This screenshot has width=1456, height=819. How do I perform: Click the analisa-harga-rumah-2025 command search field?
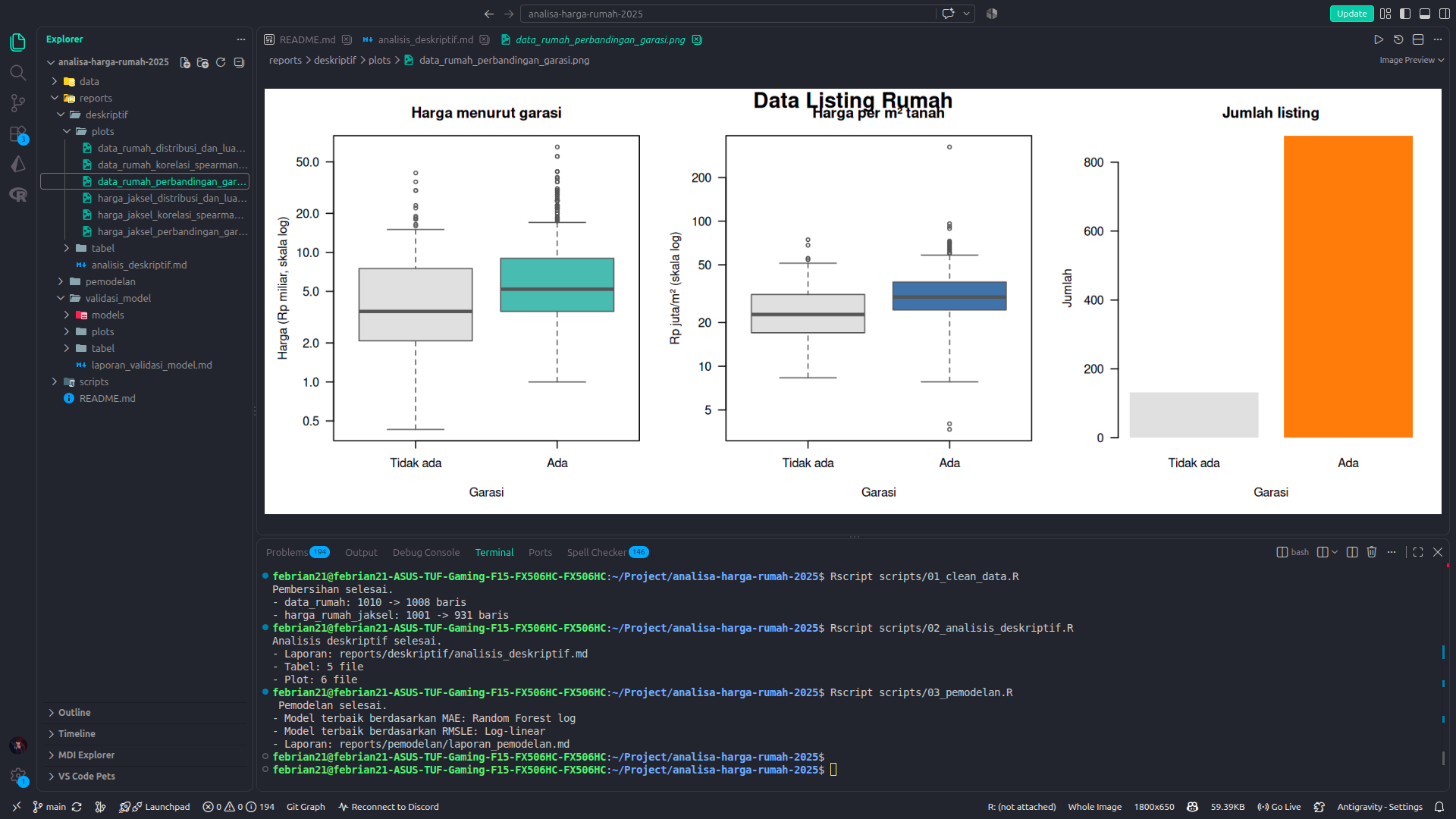[728, 14]
